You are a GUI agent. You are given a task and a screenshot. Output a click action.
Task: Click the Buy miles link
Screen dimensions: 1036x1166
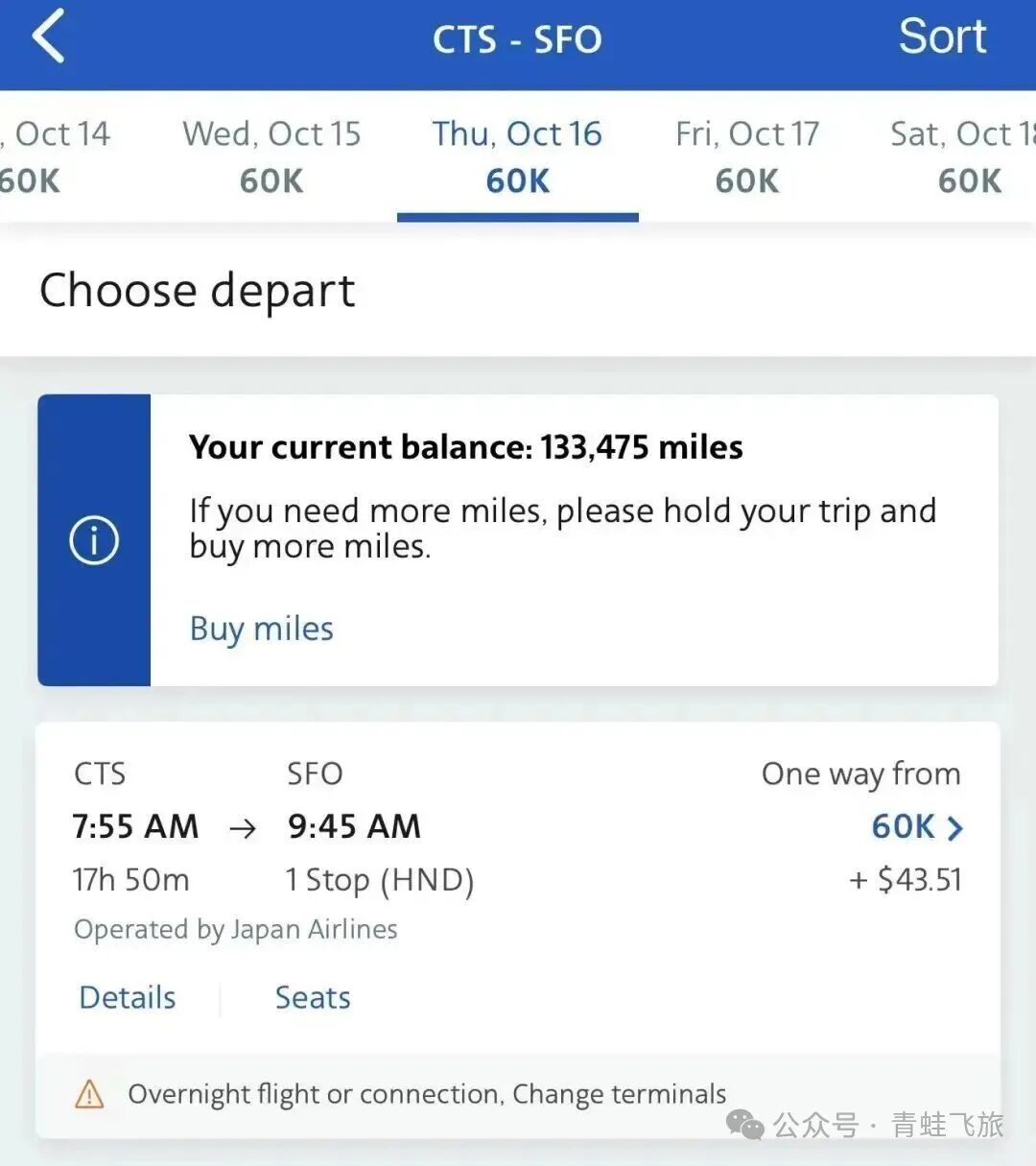pos(261,629)
